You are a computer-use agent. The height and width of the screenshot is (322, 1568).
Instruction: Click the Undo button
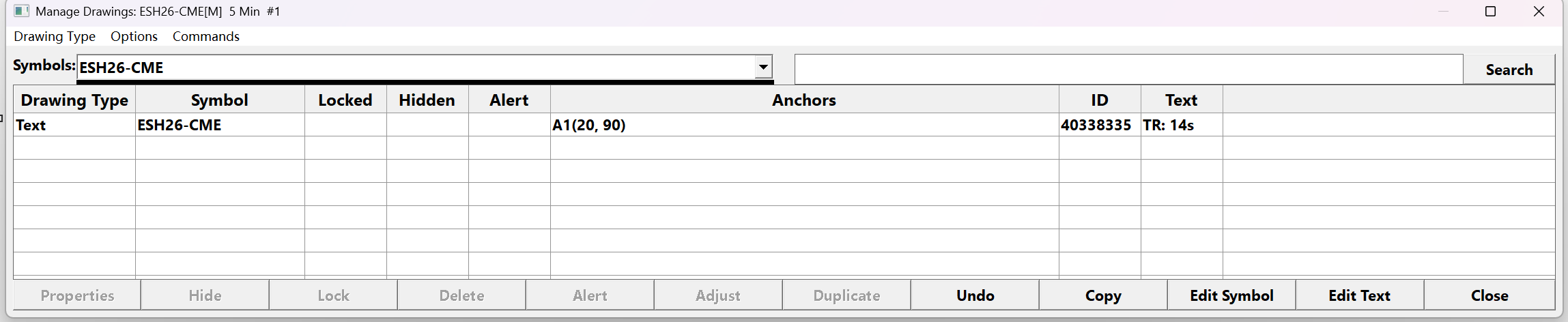(x=975, y=295)
